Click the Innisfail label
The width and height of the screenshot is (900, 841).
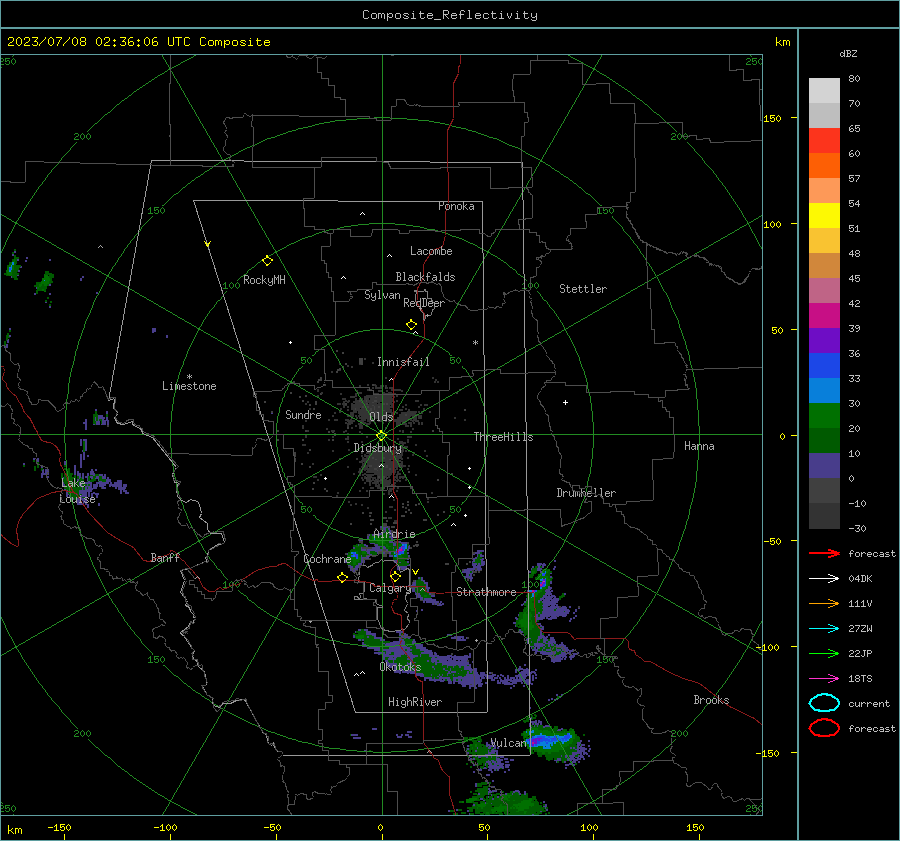(x=403, y=362)
